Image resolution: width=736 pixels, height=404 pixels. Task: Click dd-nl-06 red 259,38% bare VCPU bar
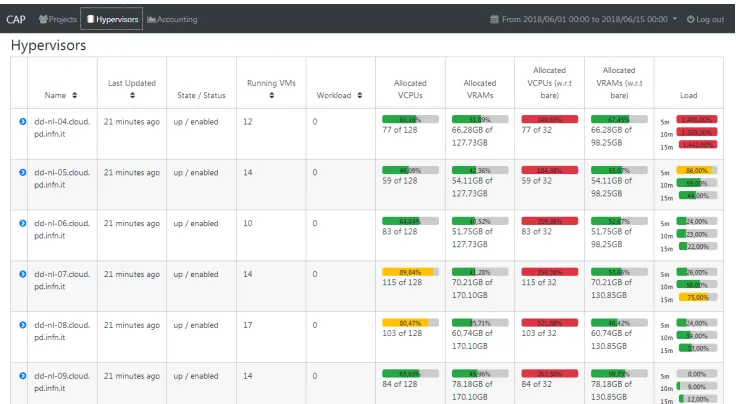(550, 221)
